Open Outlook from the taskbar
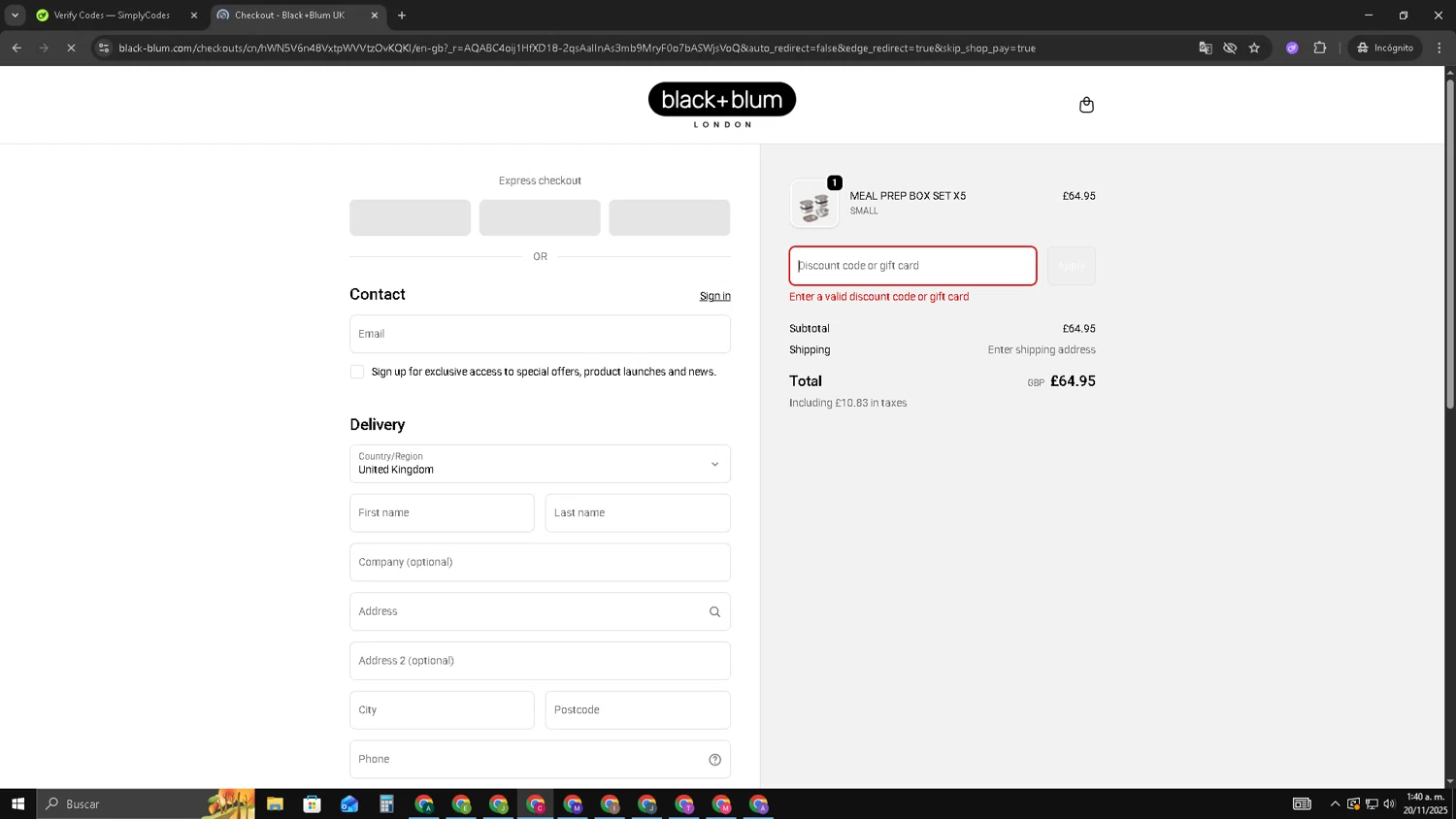This screenshot has height=819, width=1456. point(349,803)
